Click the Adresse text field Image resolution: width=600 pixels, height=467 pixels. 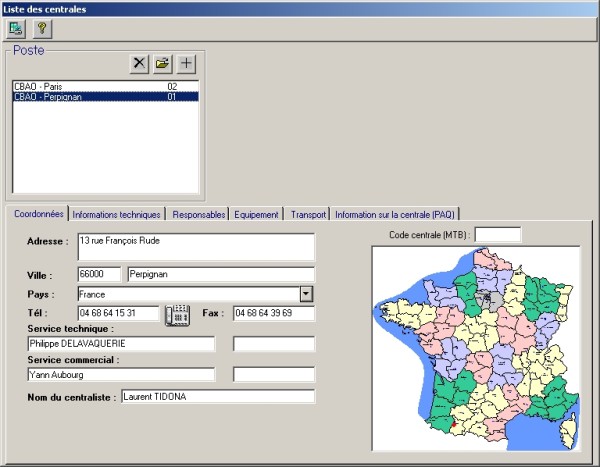click(195, 246)
